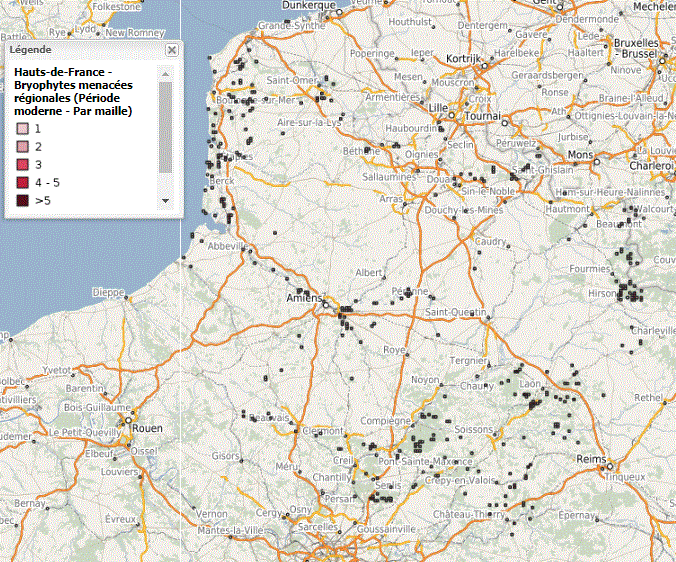Select the legend swatch for value 2
Viewport: 676px width, 562px height.
click(22, 147)
